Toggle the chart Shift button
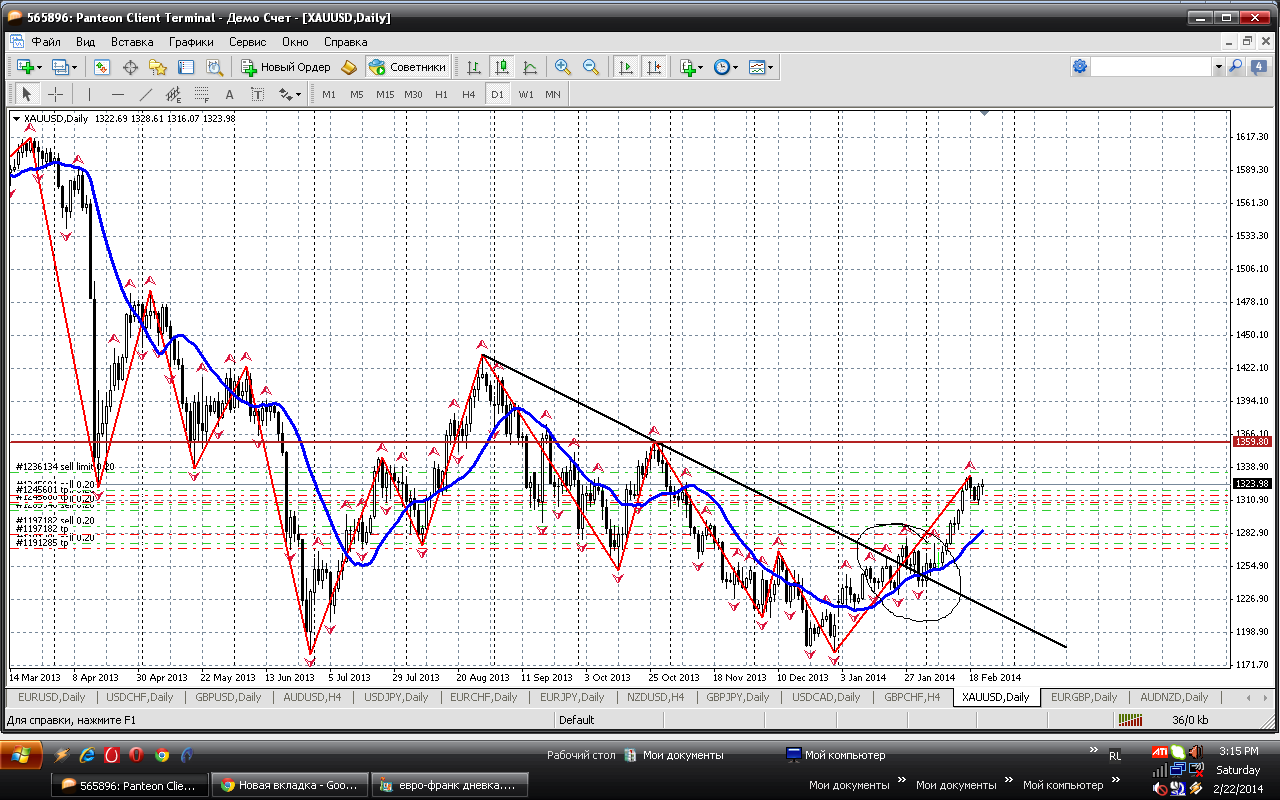The image size is (1280, 800). [654, 67]
